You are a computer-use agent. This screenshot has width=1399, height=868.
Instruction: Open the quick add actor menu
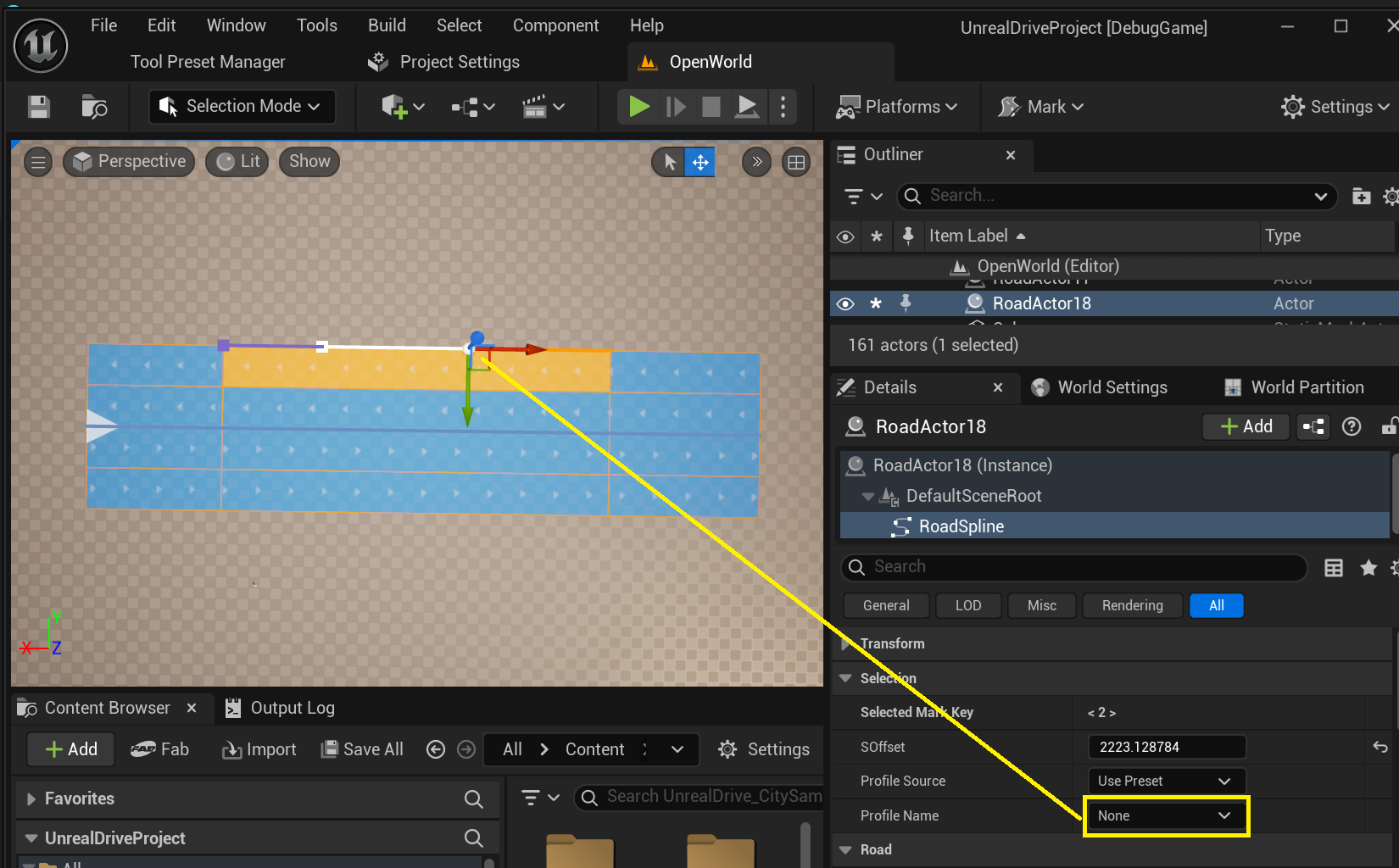click(403, 107)
